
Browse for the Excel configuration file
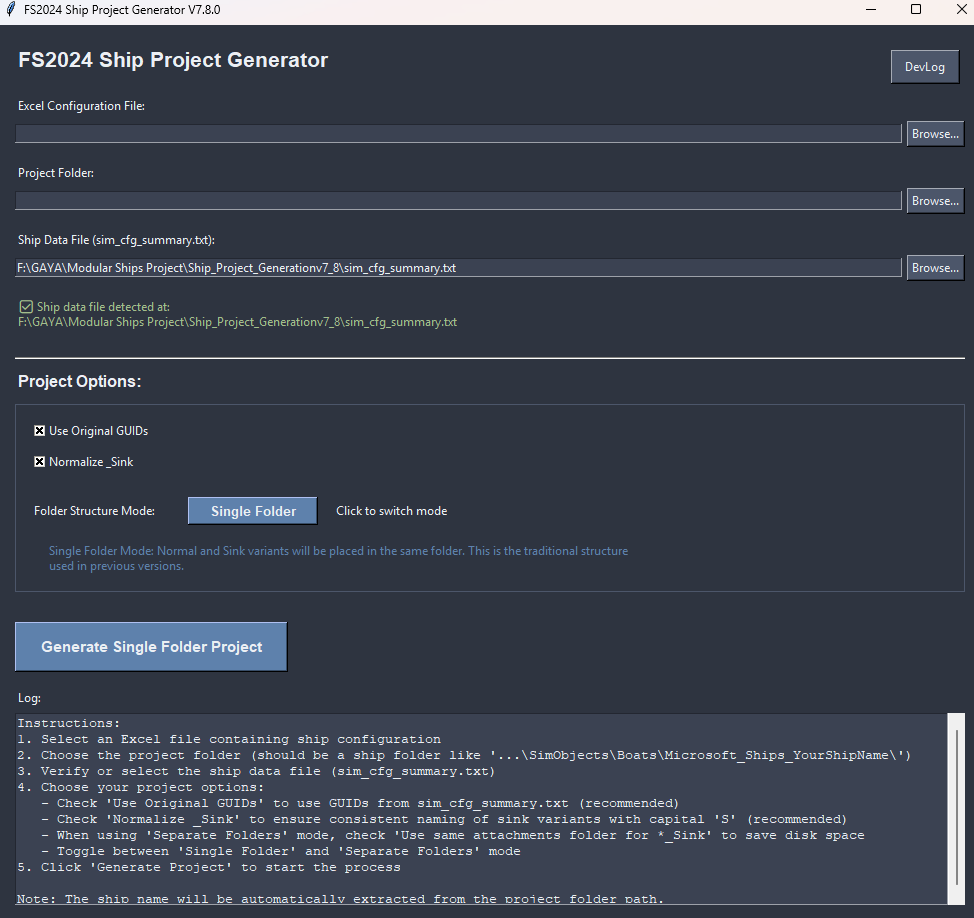coord(934,134)
